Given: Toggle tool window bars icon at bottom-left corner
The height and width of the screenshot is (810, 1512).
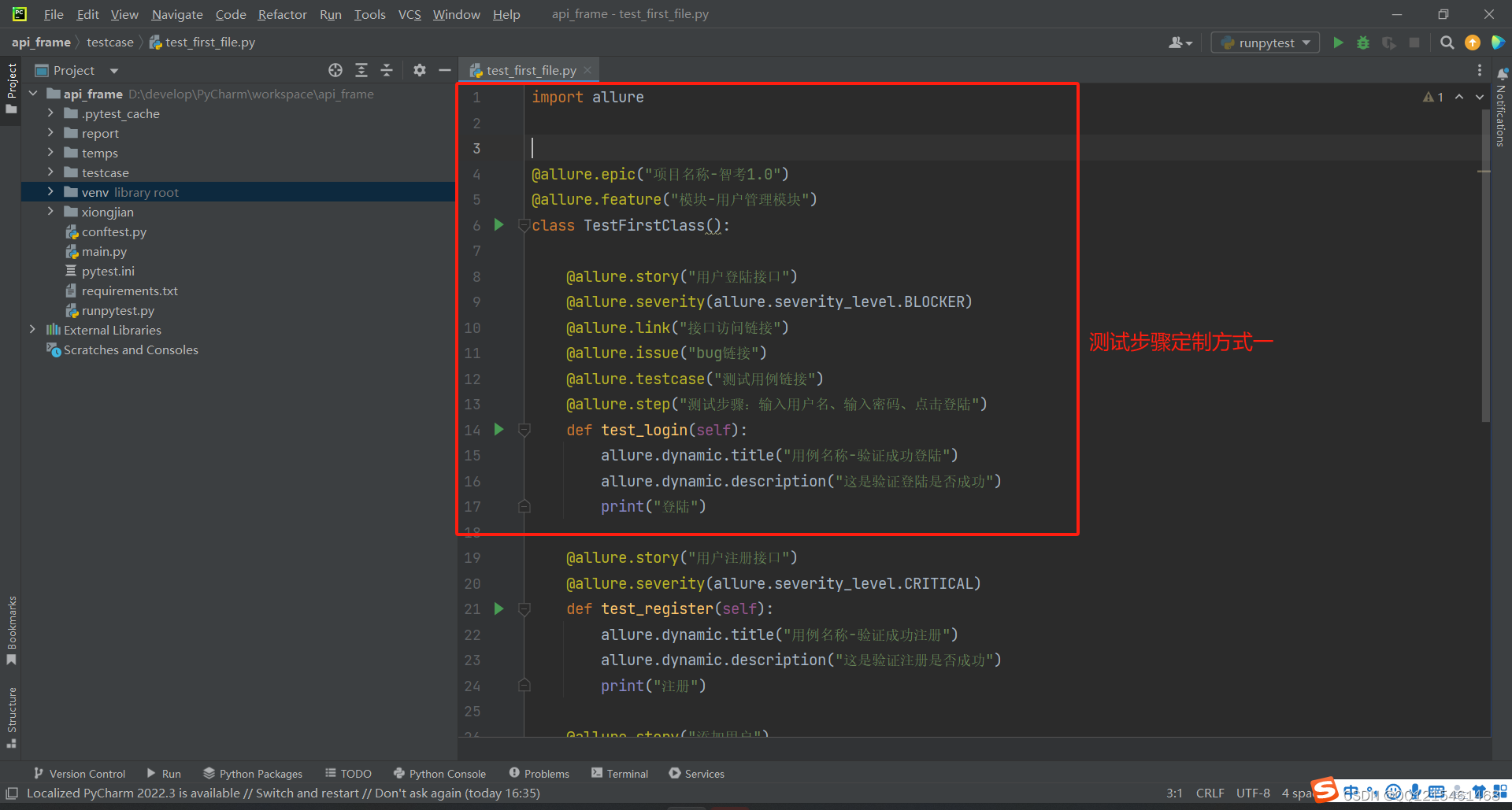Looking at the screenshot, I should tap(12, 793).
